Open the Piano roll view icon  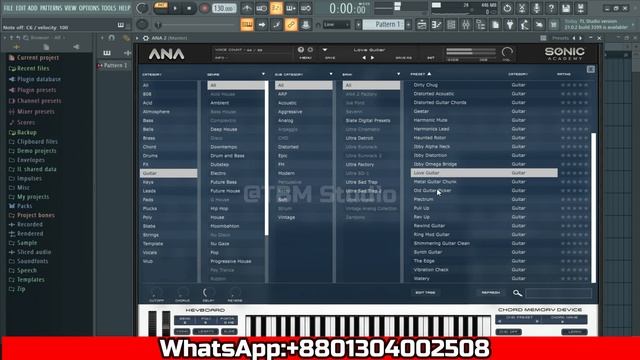(436, 24)
